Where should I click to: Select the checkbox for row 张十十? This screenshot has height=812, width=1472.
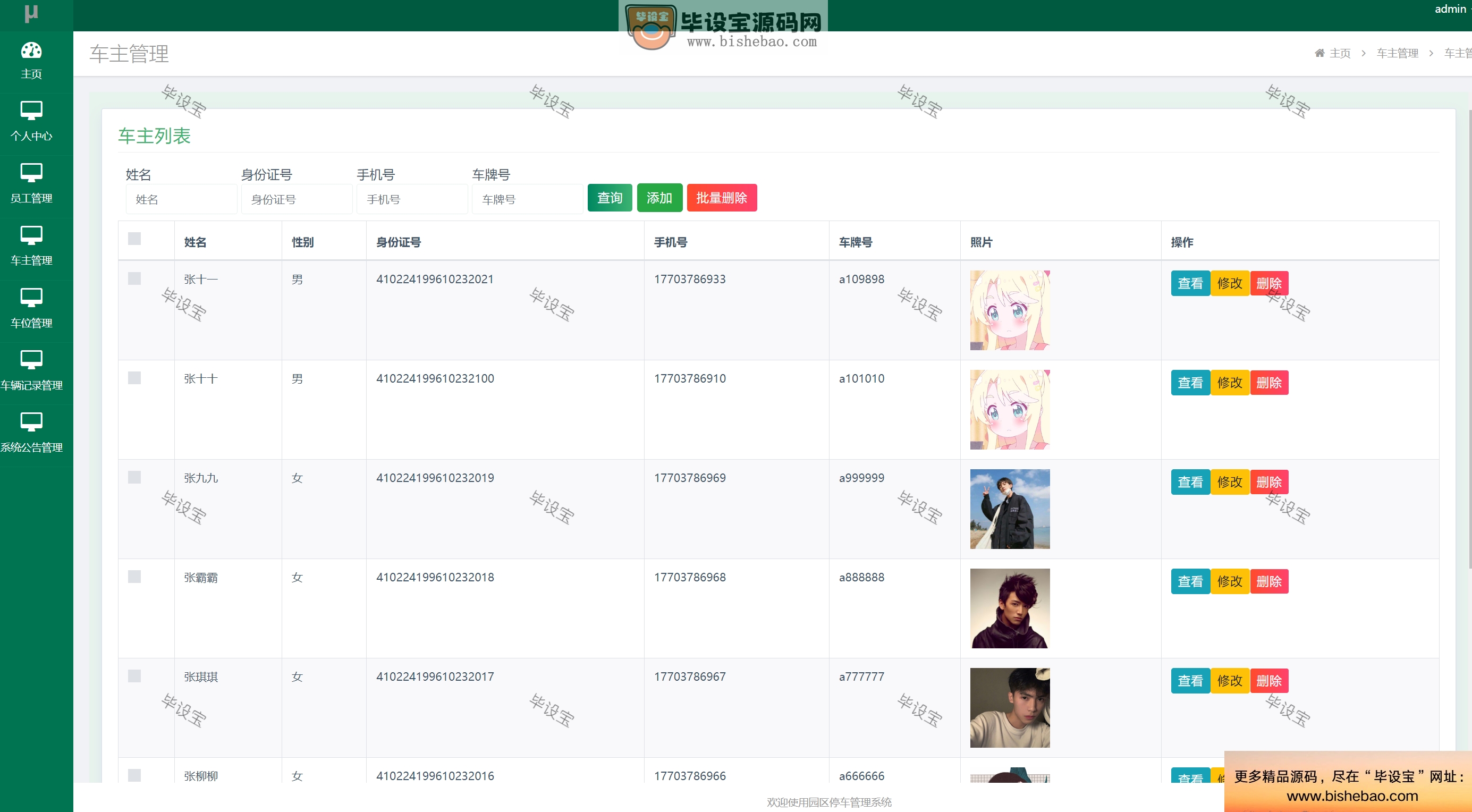coord(134,378)
